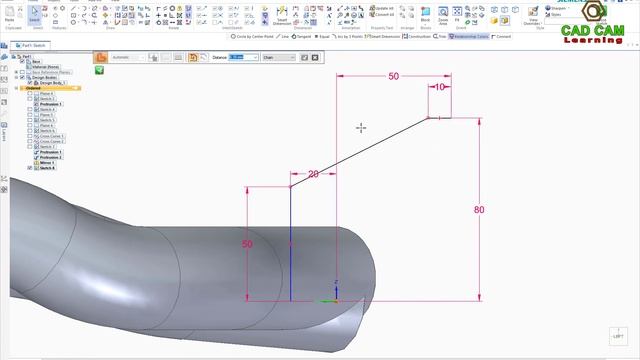Uncheck the Sketch 8 checkbox
The width and height of the screenshot is (640, 360).
pyautogui.click(x=30, y=168)
